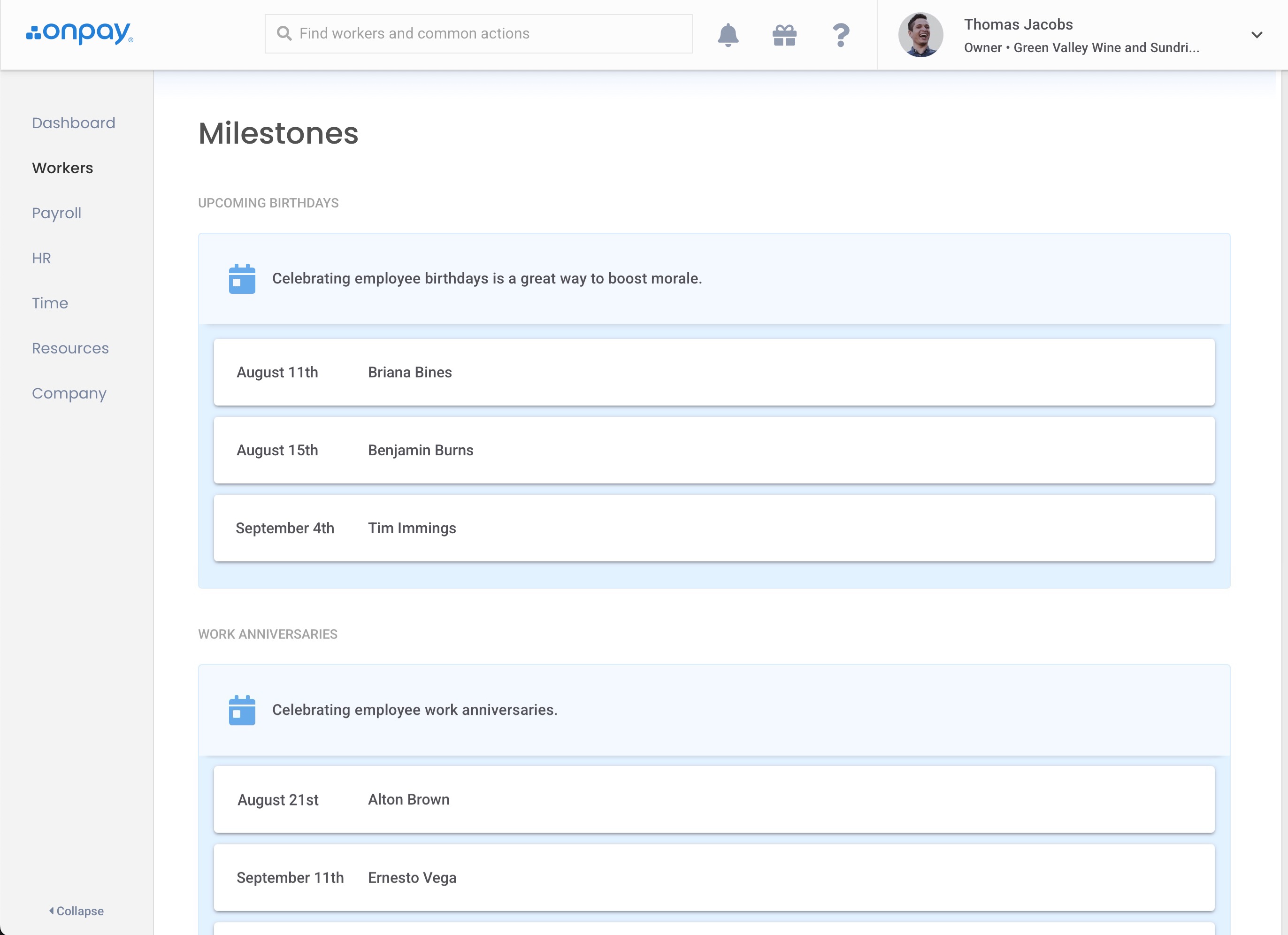Click the work anniversaries calendar icon

242,710
